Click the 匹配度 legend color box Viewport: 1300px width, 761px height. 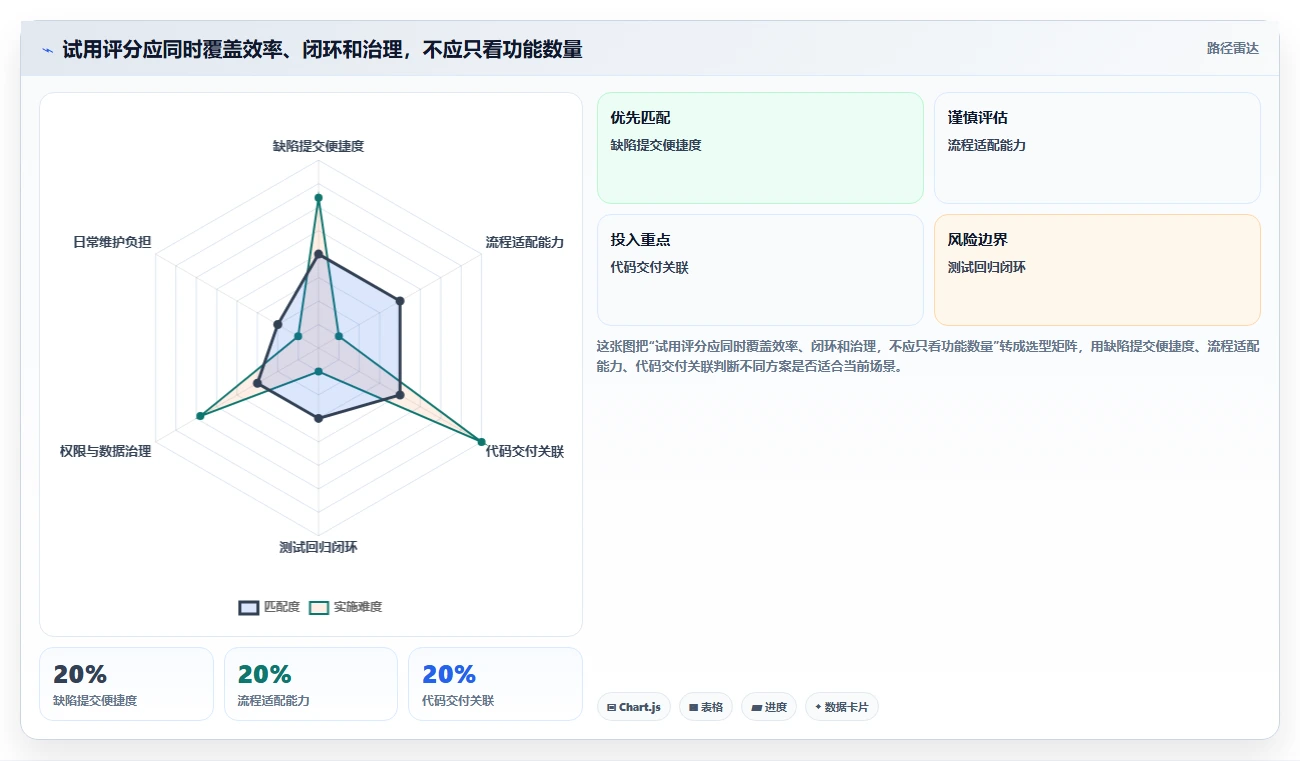coord(249,607)
